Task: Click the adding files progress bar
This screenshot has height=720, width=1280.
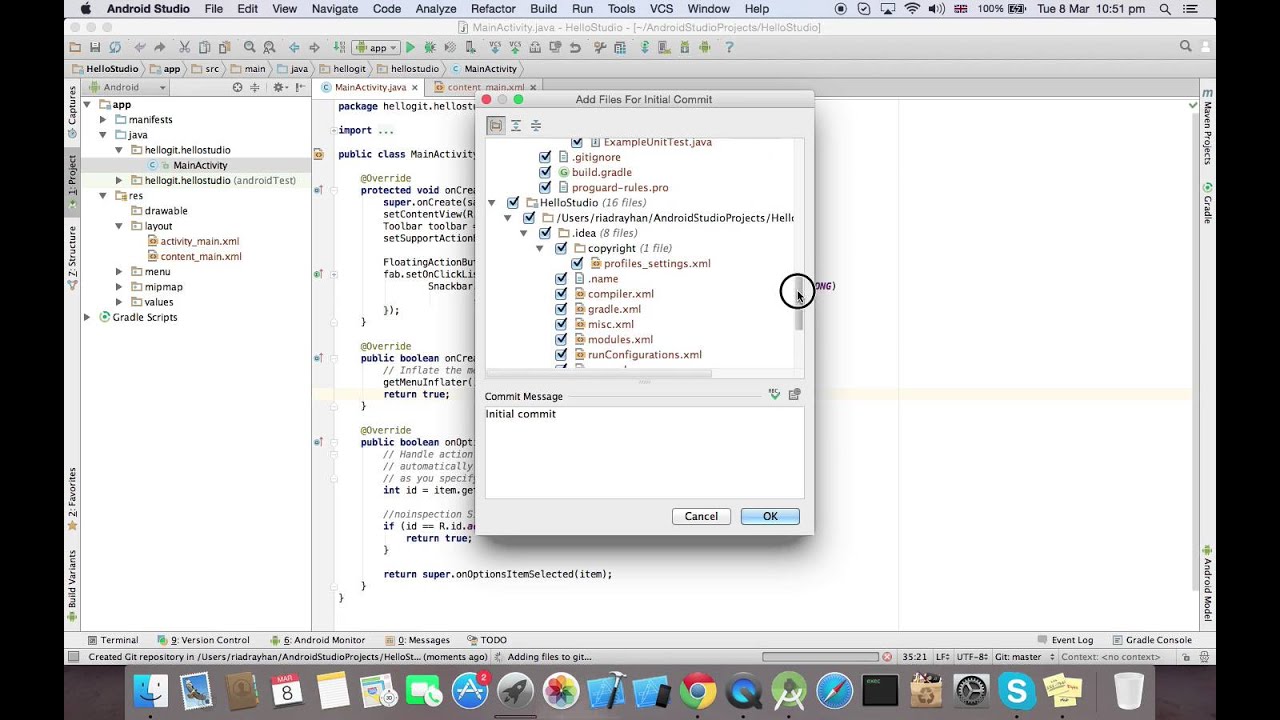Action: coord(820,657)
